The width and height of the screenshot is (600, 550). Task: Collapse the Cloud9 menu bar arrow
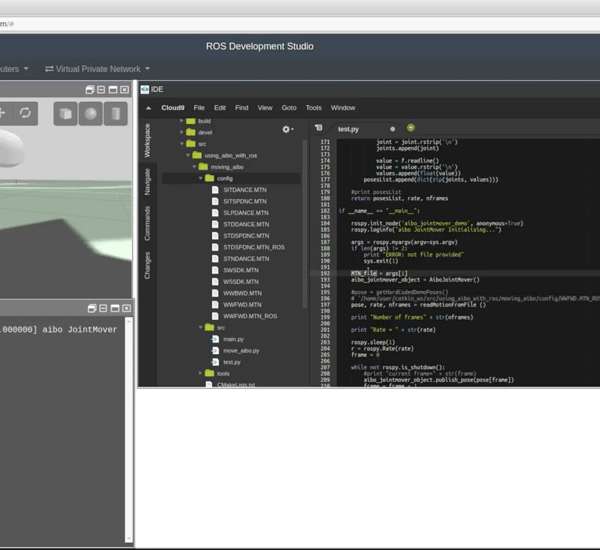(148, 108)
